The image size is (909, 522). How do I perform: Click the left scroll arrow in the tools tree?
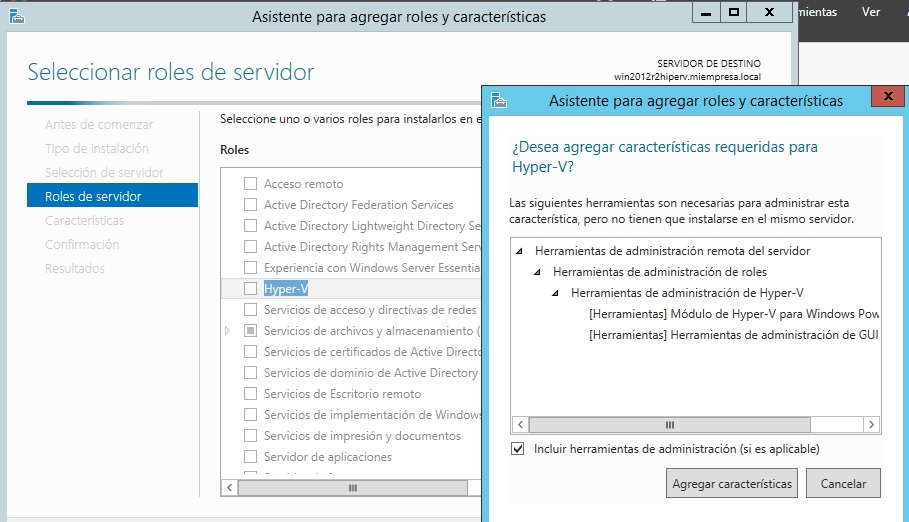(519, 424)
